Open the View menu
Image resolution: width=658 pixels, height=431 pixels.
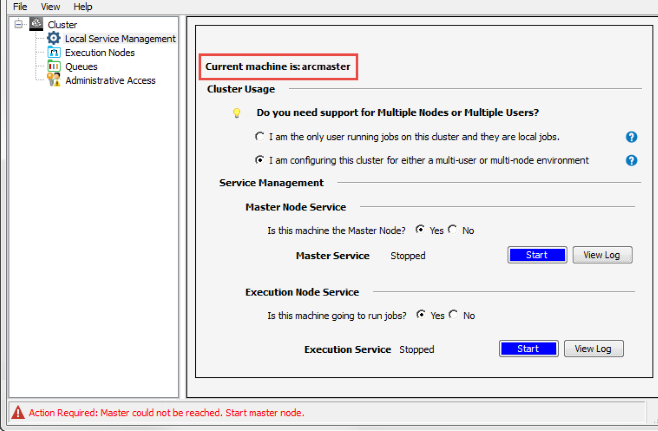click(x=50, y=7)
